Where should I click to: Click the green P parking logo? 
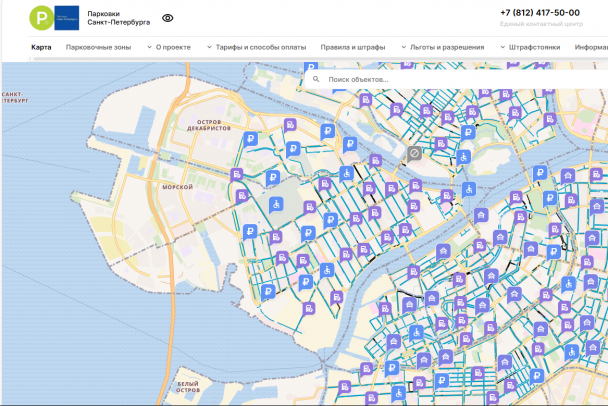[41, 17]
